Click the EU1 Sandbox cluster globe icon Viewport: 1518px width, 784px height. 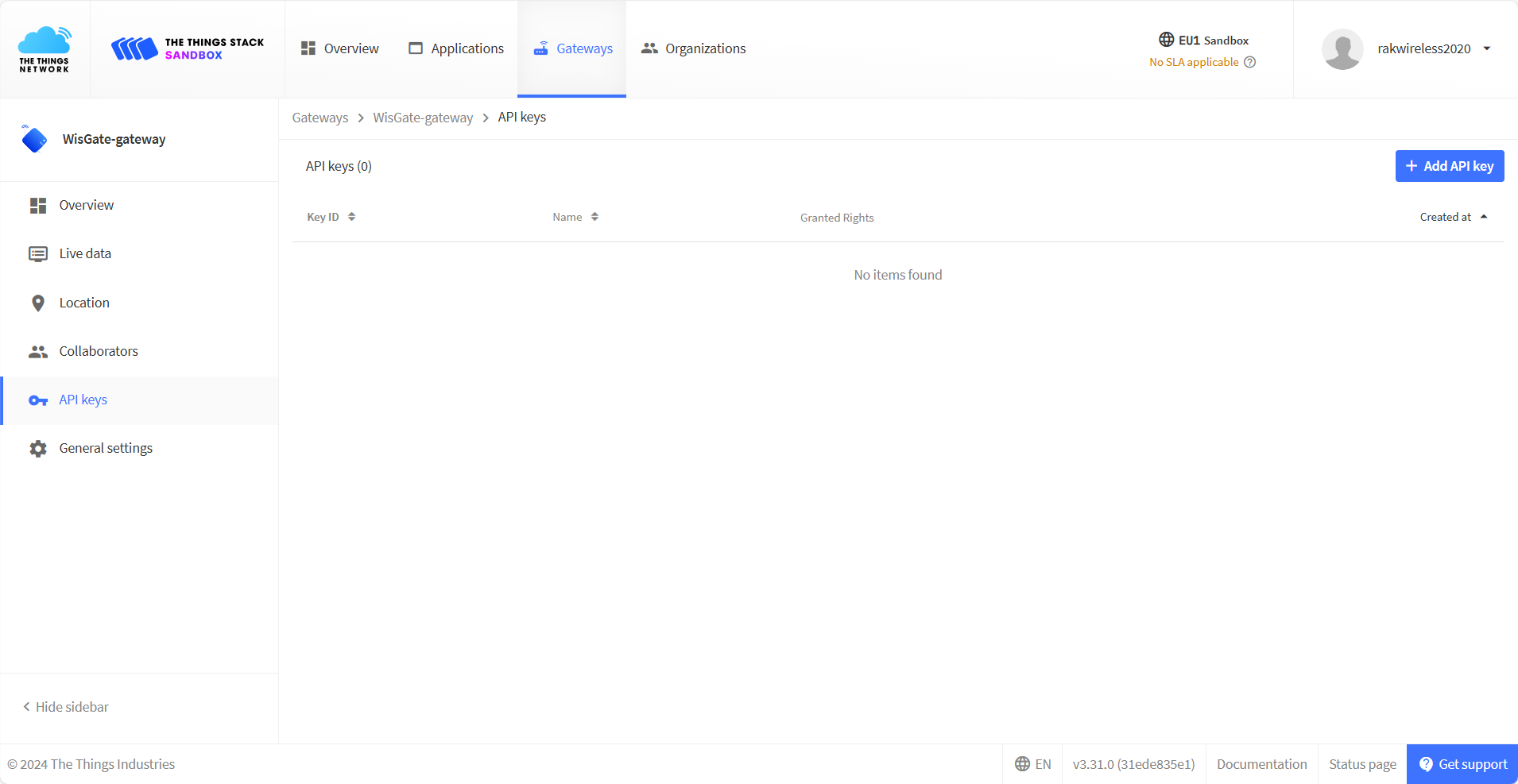1166,40
